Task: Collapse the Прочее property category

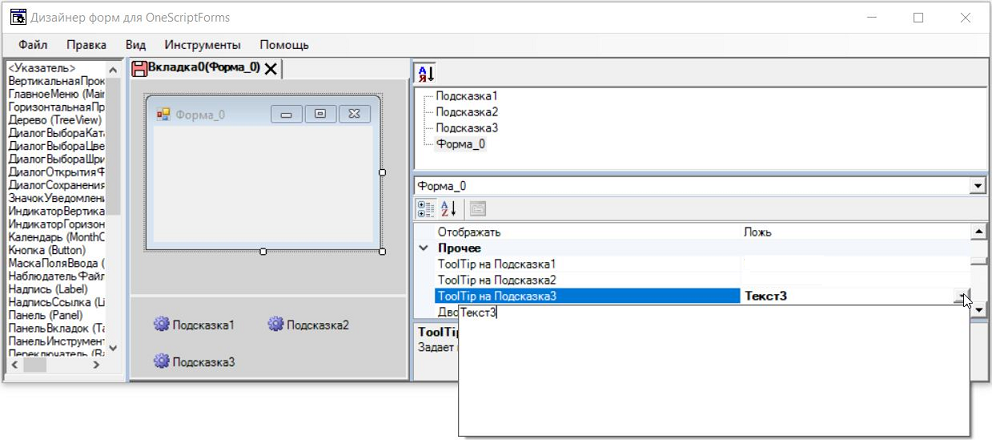Action: pyautogui.click(x=424, y=248)
